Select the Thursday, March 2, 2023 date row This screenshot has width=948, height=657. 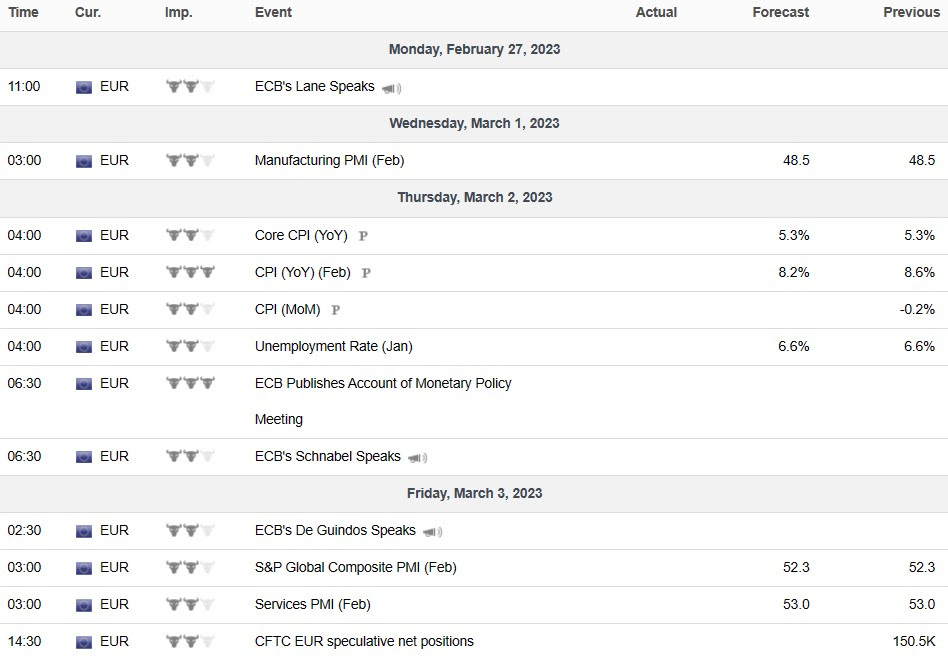click(474, 197)
